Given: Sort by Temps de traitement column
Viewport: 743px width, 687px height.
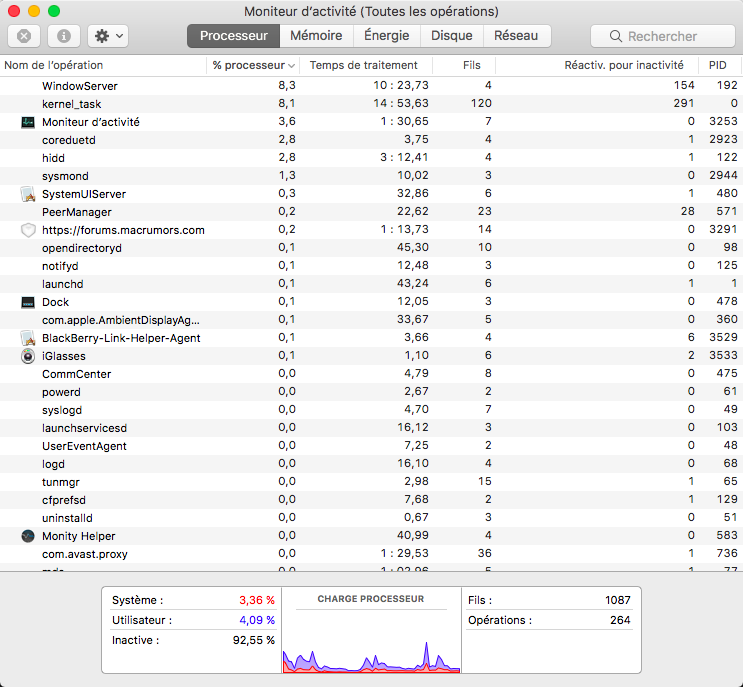Looking at the screenshot, I should click(366, 65).
